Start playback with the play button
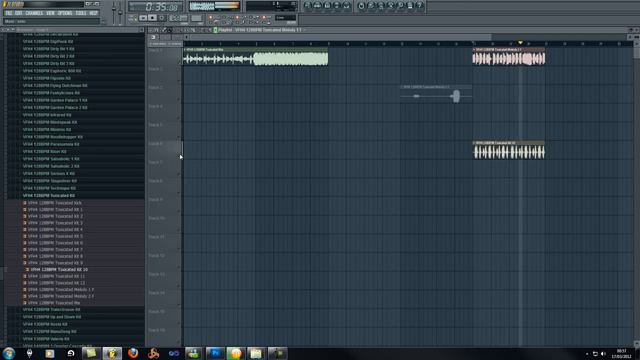Viewport: 640px width, 360px height. tap(143, 18)
